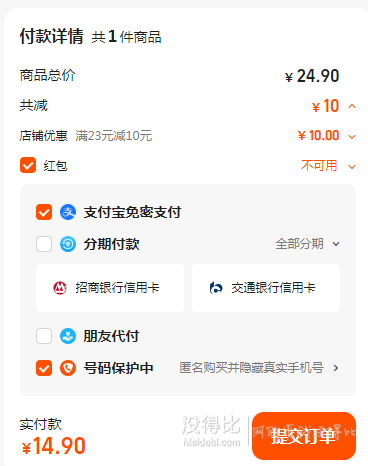Select 交通银行信用卡 payment card

pos(266,288)
